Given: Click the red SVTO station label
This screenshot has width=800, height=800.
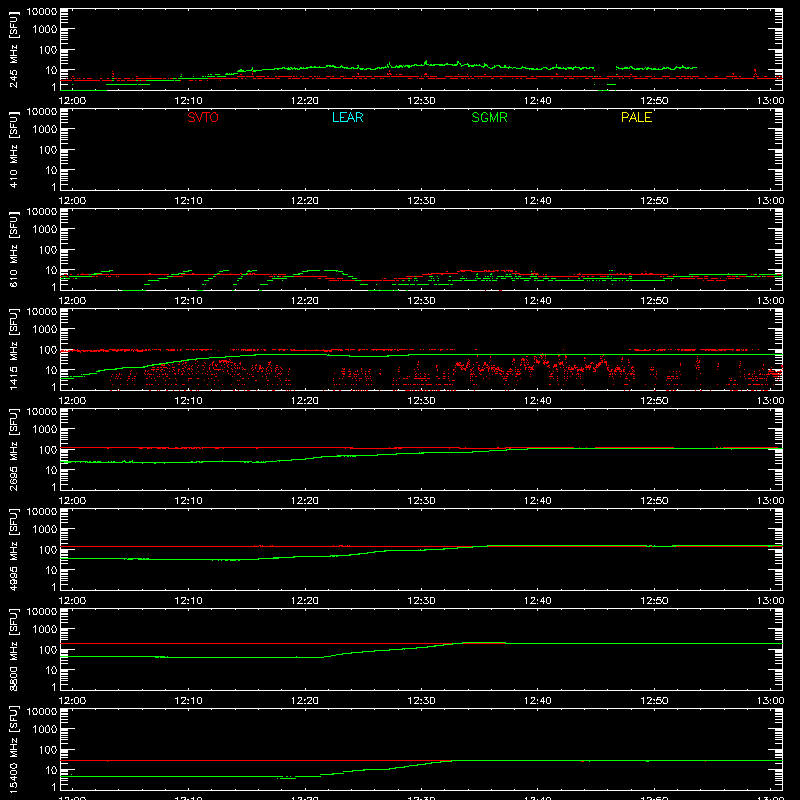Looking at the screenshot, I should click(x=203, y=117).
